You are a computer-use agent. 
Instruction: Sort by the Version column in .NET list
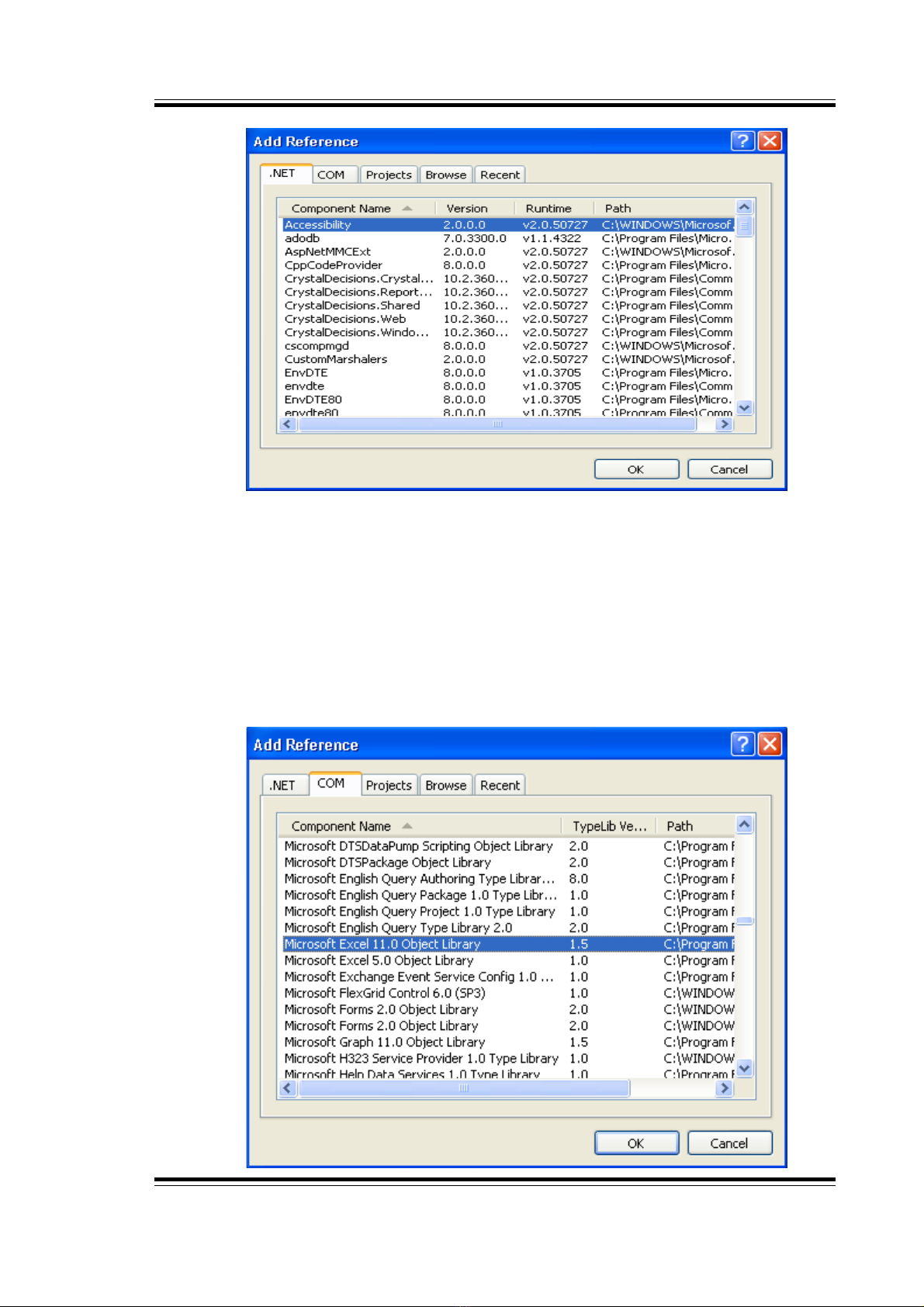467,208
